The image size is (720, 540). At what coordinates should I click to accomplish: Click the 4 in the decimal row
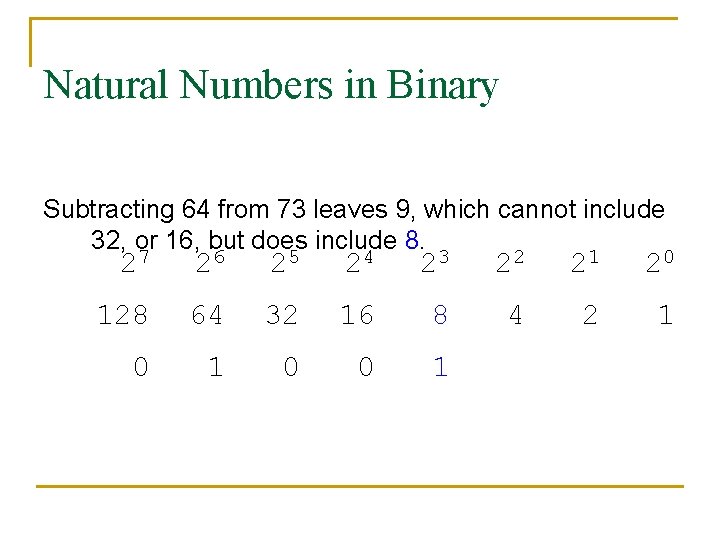click(515, 316)
